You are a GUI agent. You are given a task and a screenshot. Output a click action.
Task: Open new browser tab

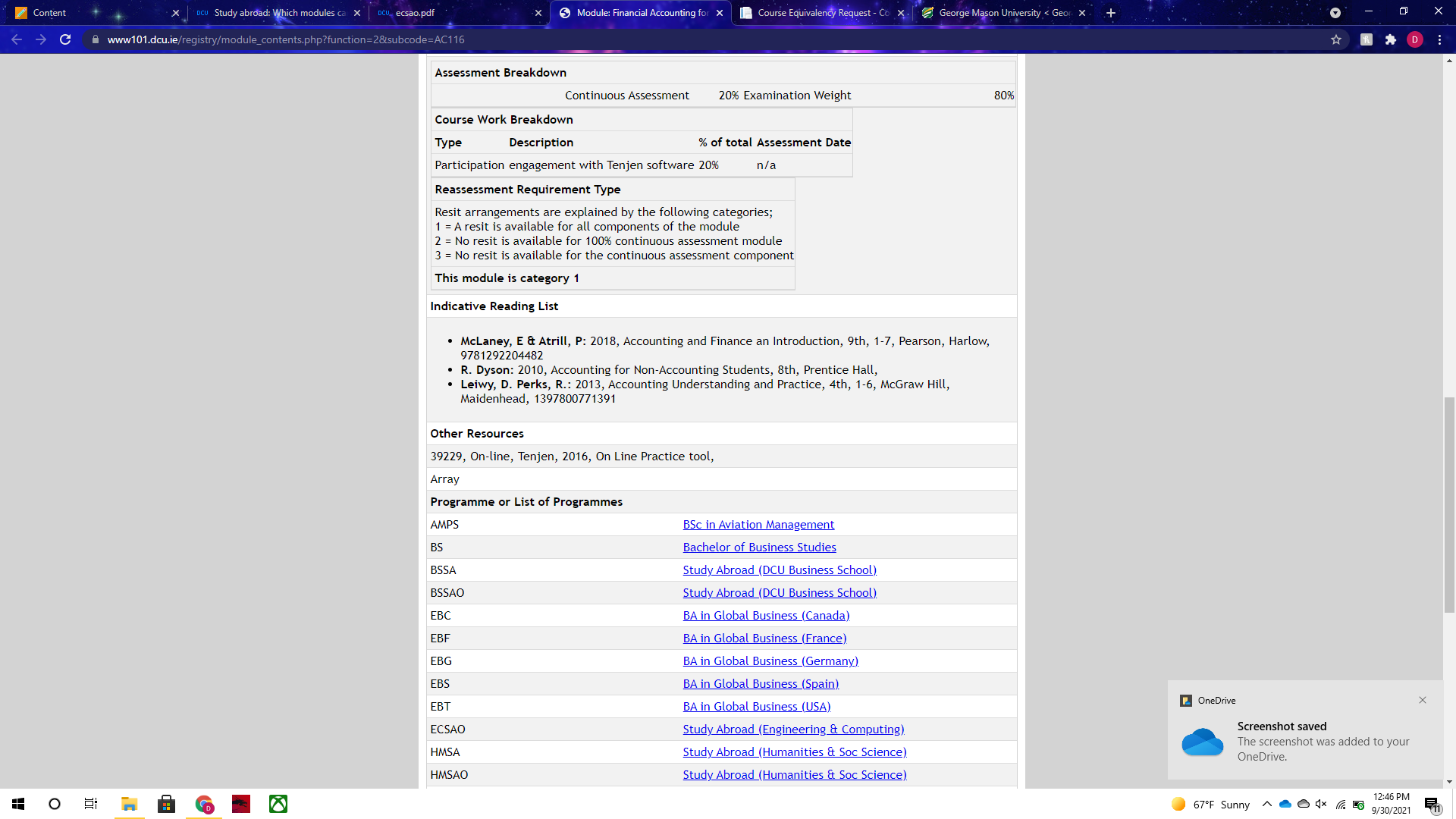point(1111,13)
